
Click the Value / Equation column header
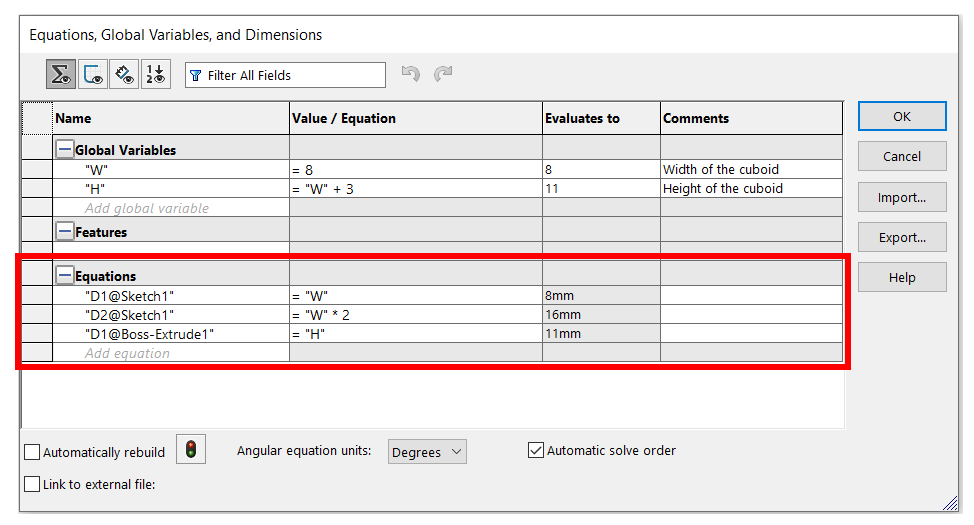[416, 118]
